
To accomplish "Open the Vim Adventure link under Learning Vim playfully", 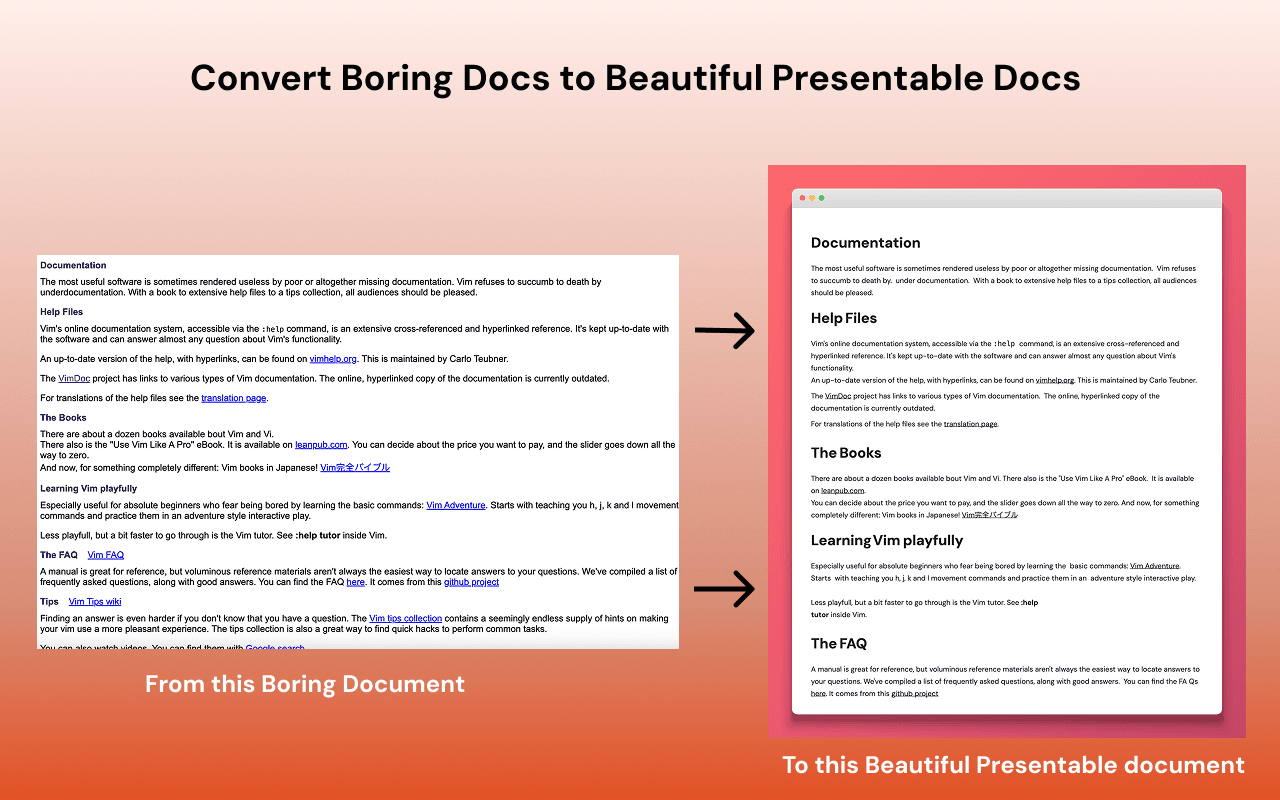I will (456, 505).
